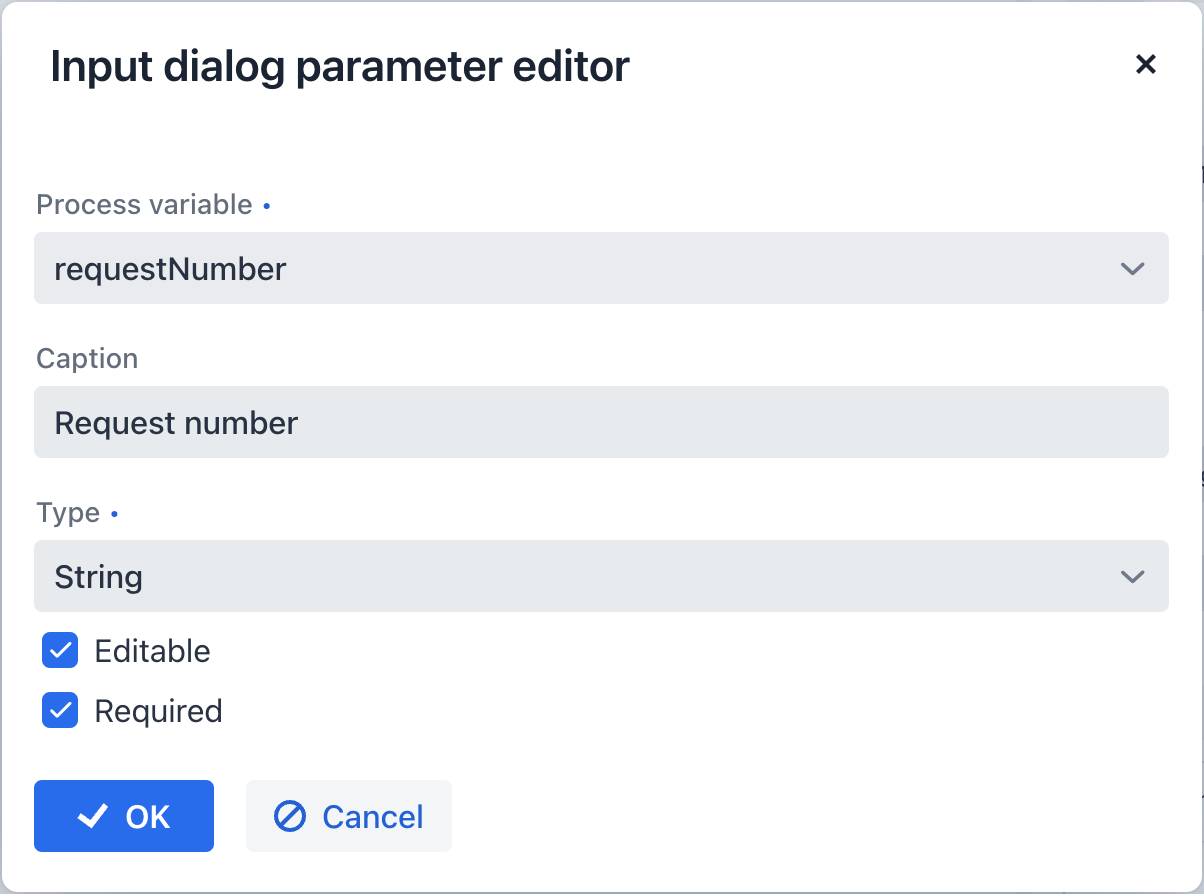This screenshot has width=1204, height=894.
Task: Click the Process variable field label
Action: point(144,205)
